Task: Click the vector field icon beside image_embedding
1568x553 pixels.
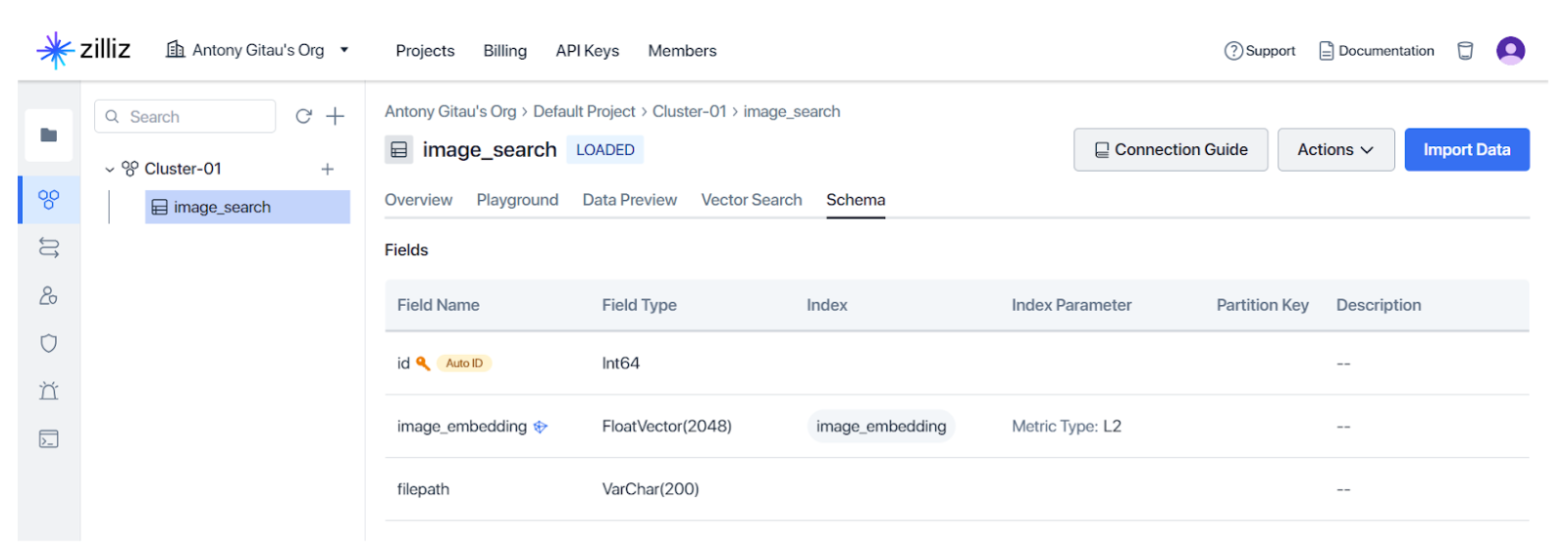Action: (x=541, y=427)
